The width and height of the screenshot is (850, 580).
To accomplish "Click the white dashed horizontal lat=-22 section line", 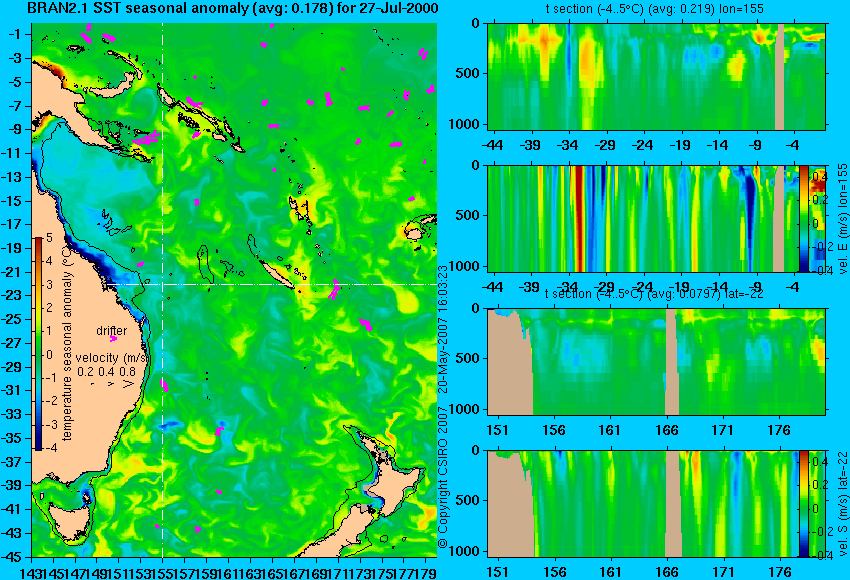I will [271, 284].
